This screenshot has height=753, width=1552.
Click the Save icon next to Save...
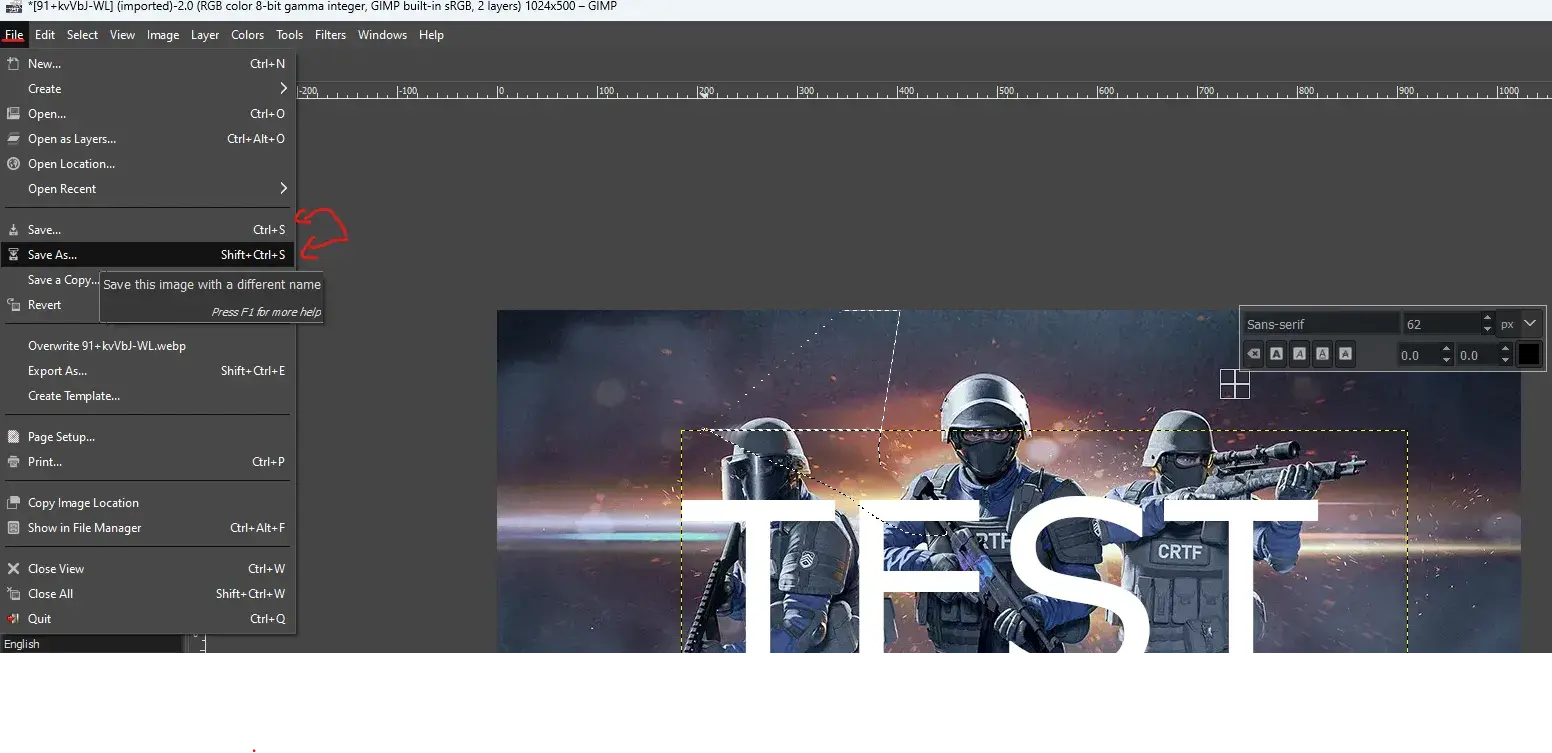pos(14,229)
